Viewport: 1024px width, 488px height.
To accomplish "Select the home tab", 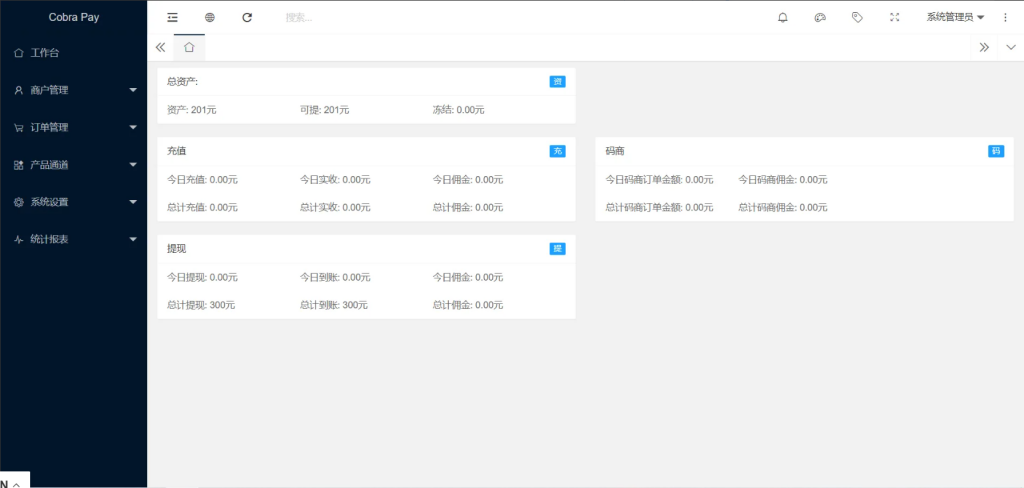I will [x=189, y=47].
